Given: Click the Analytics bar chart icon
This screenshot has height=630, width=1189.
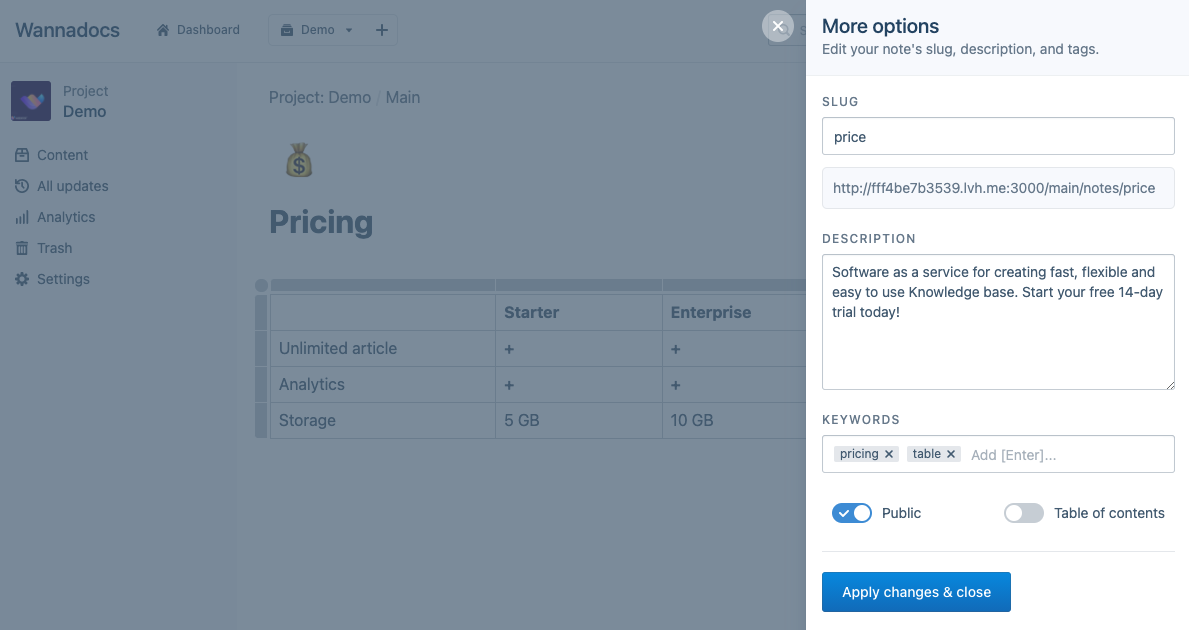Looking at the screenshot, I should point(22,217).
